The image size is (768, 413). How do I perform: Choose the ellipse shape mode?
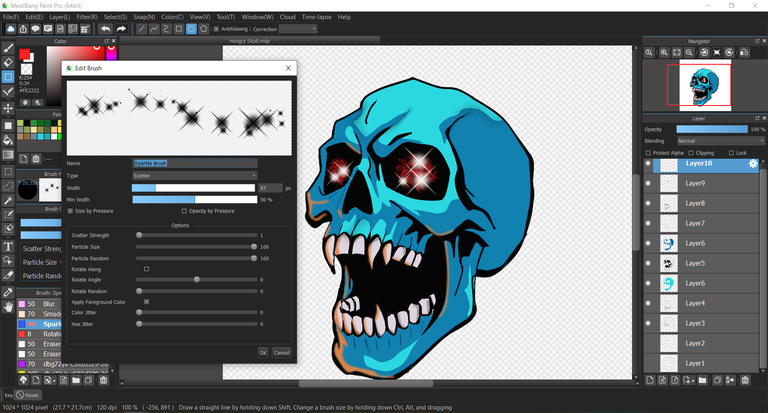191,29
